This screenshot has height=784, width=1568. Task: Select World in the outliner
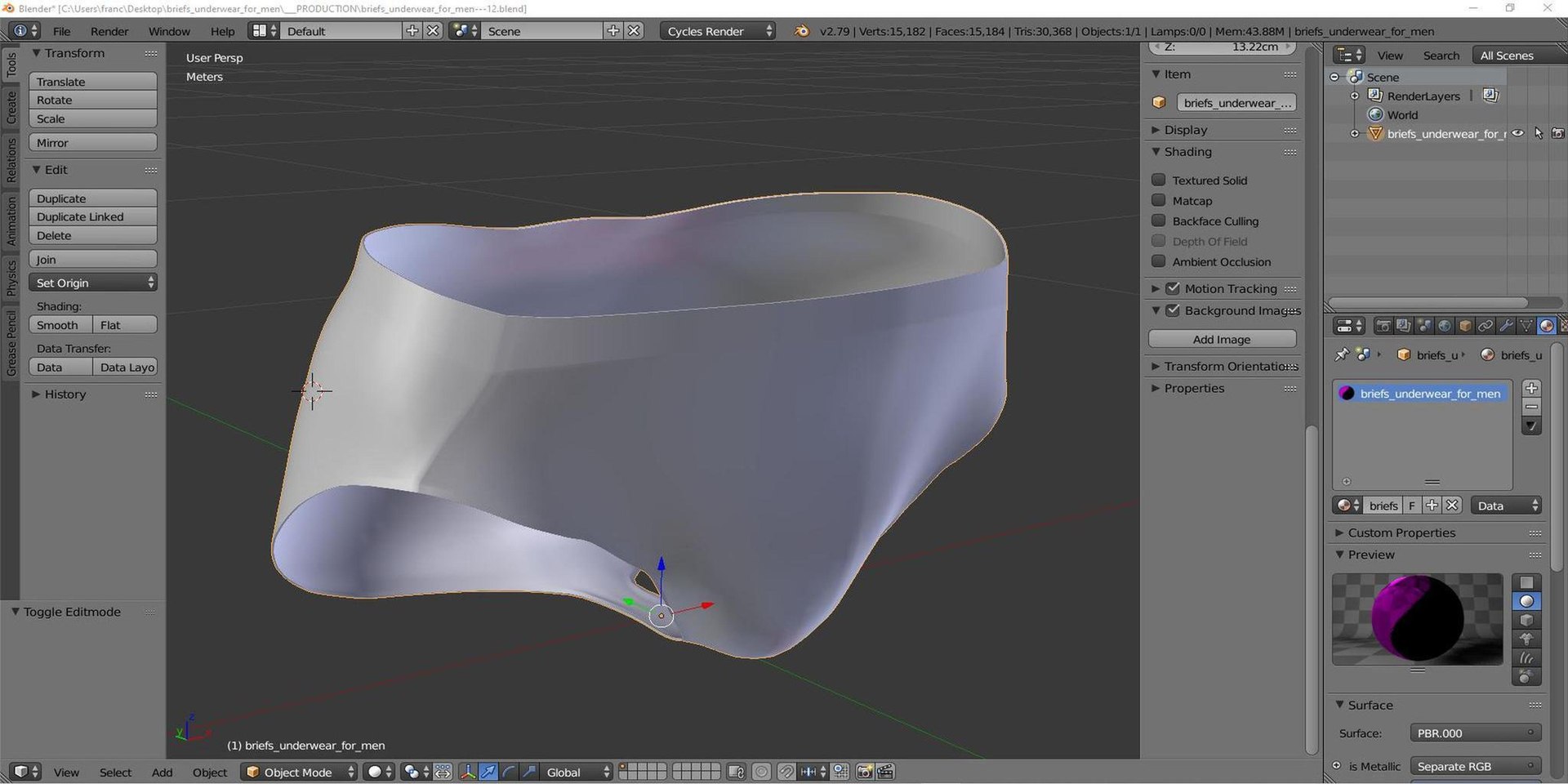click(x=1401, y=114)
